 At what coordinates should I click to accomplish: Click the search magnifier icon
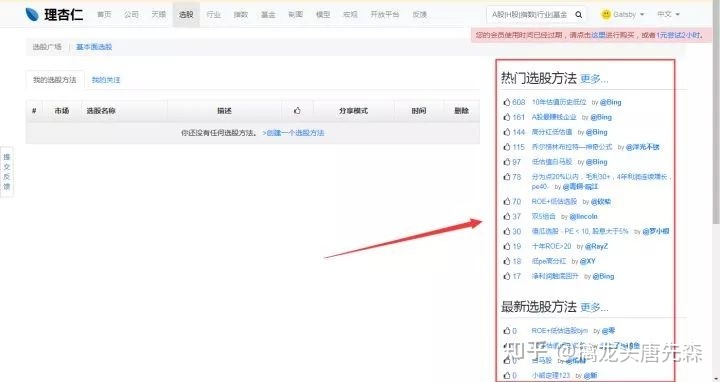click(579, 15)
